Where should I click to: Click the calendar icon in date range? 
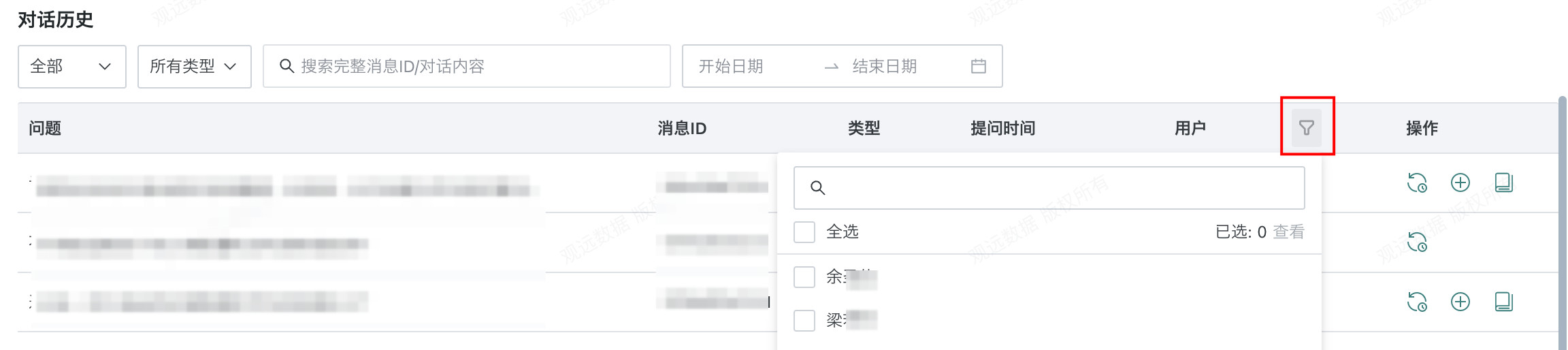978,66
